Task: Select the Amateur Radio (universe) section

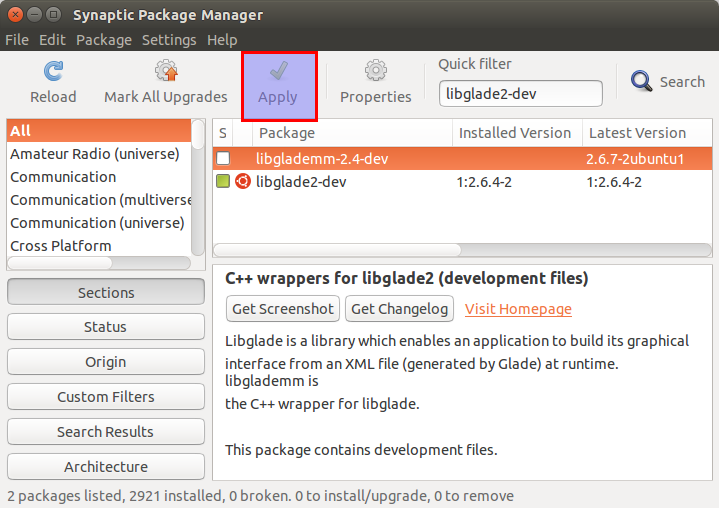Action: tap(95, 154)
